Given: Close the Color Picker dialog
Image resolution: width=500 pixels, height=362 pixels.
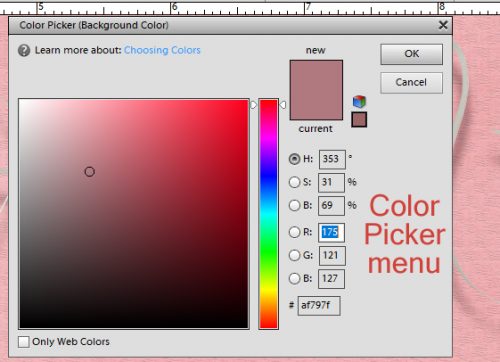Looking at the screenshot, I should 443,25.
